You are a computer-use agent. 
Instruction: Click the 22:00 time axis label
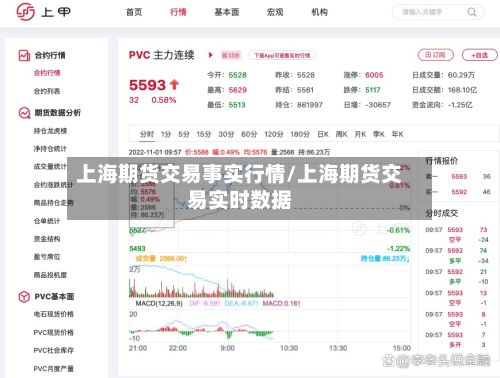point(178,348)
